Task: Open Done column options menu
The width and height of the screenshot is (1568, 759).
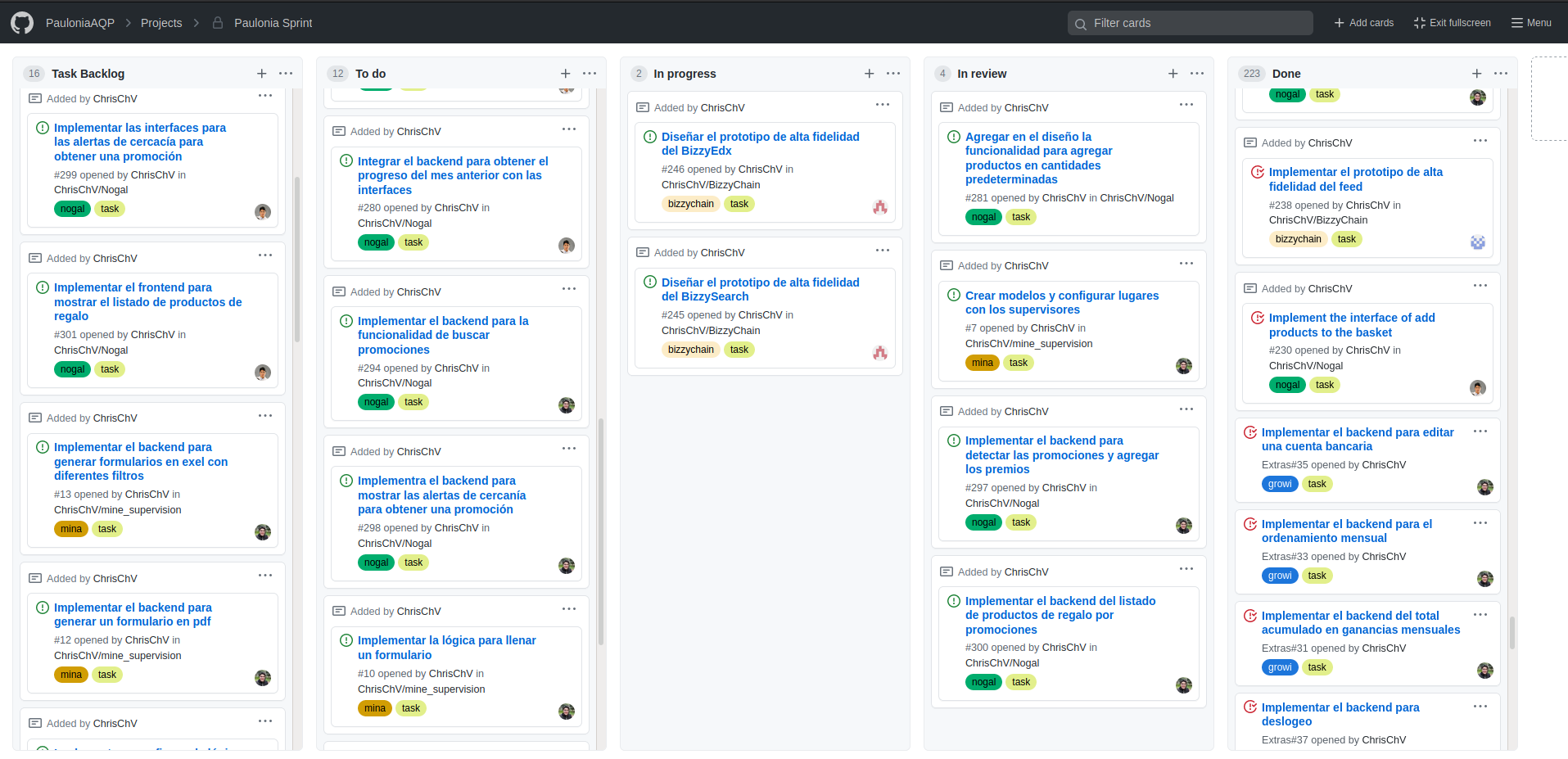Action: pyautogui.click(x=1501, y=74)
